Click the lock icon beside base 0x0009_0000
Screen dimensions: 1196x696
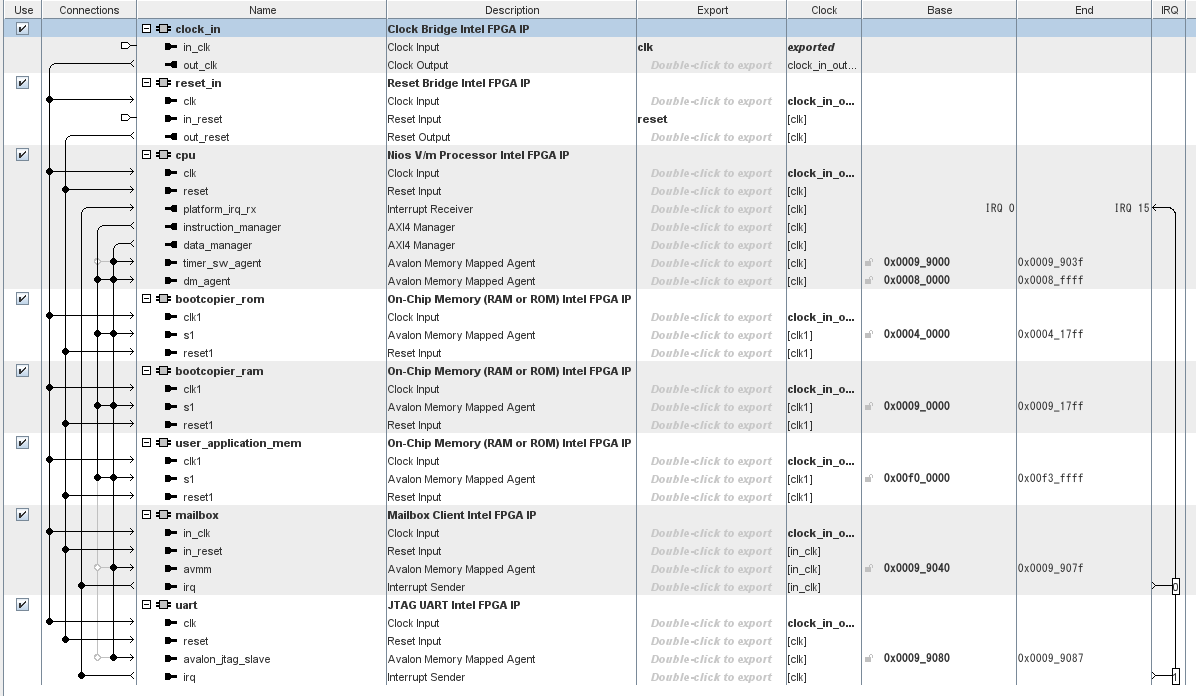(869, 407)
